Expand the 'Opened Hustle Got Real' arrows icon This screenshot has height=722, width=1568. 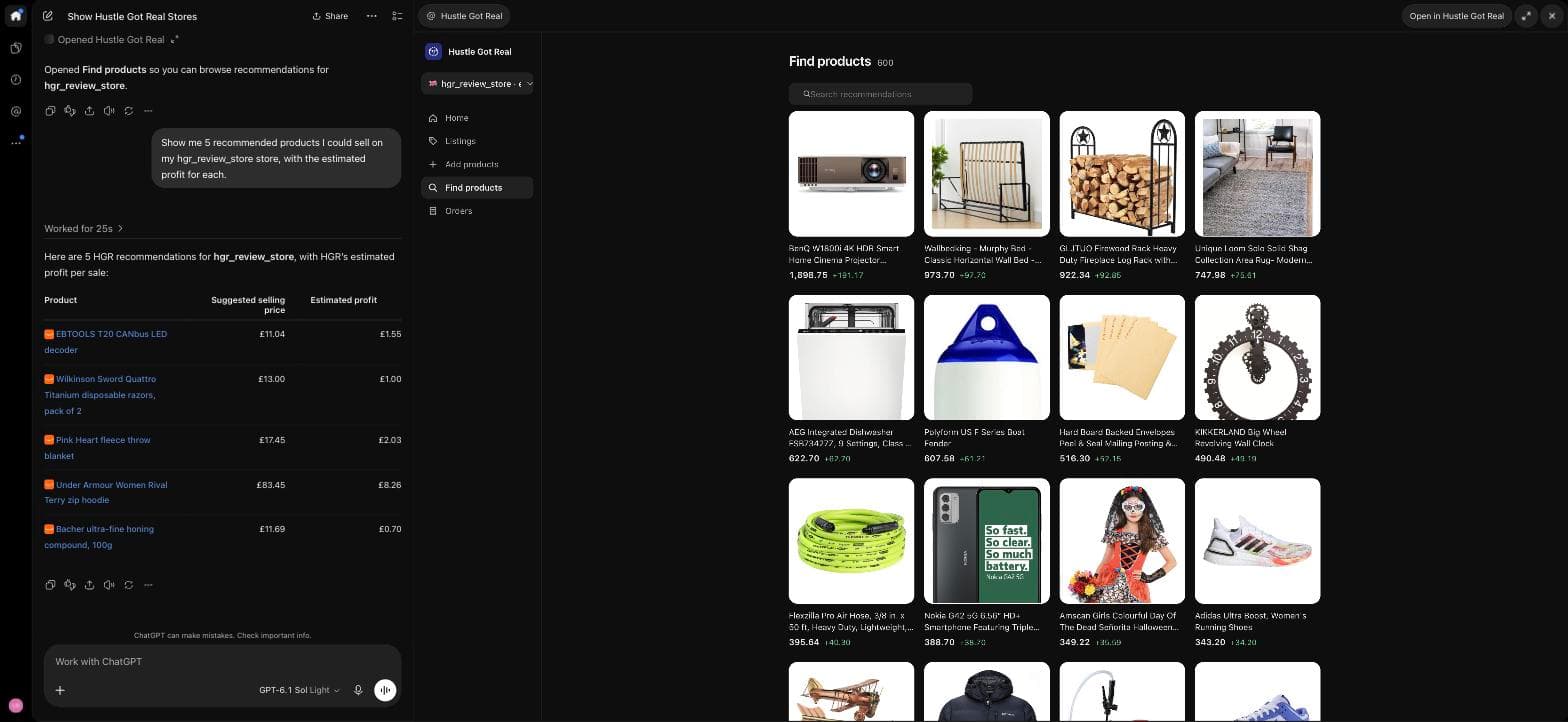point(175,40)
